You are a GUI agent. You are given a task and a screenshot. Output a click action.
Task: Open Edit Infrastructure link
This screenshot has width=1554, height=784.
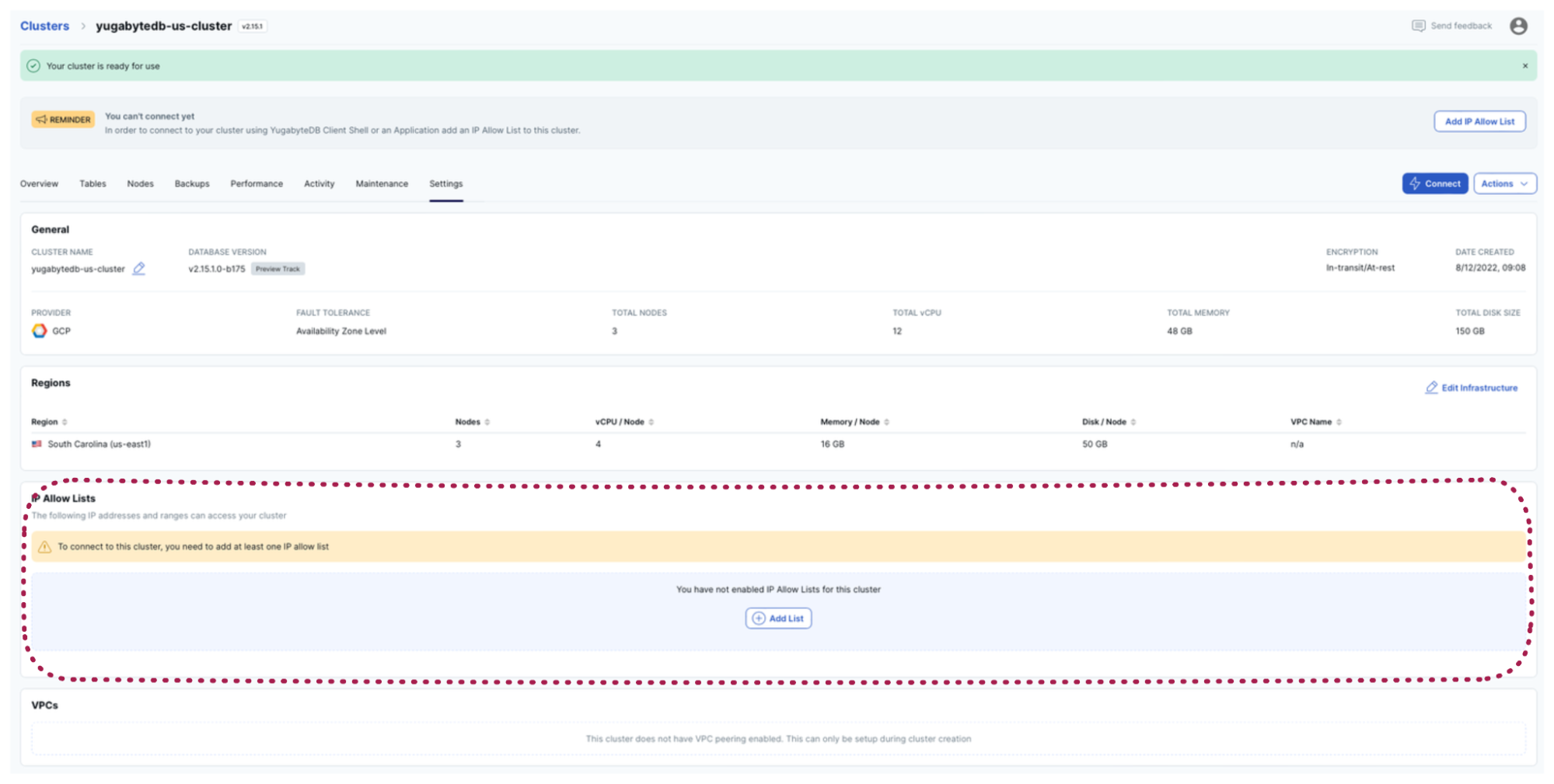pyautogui.click(x=1471, y=388)
